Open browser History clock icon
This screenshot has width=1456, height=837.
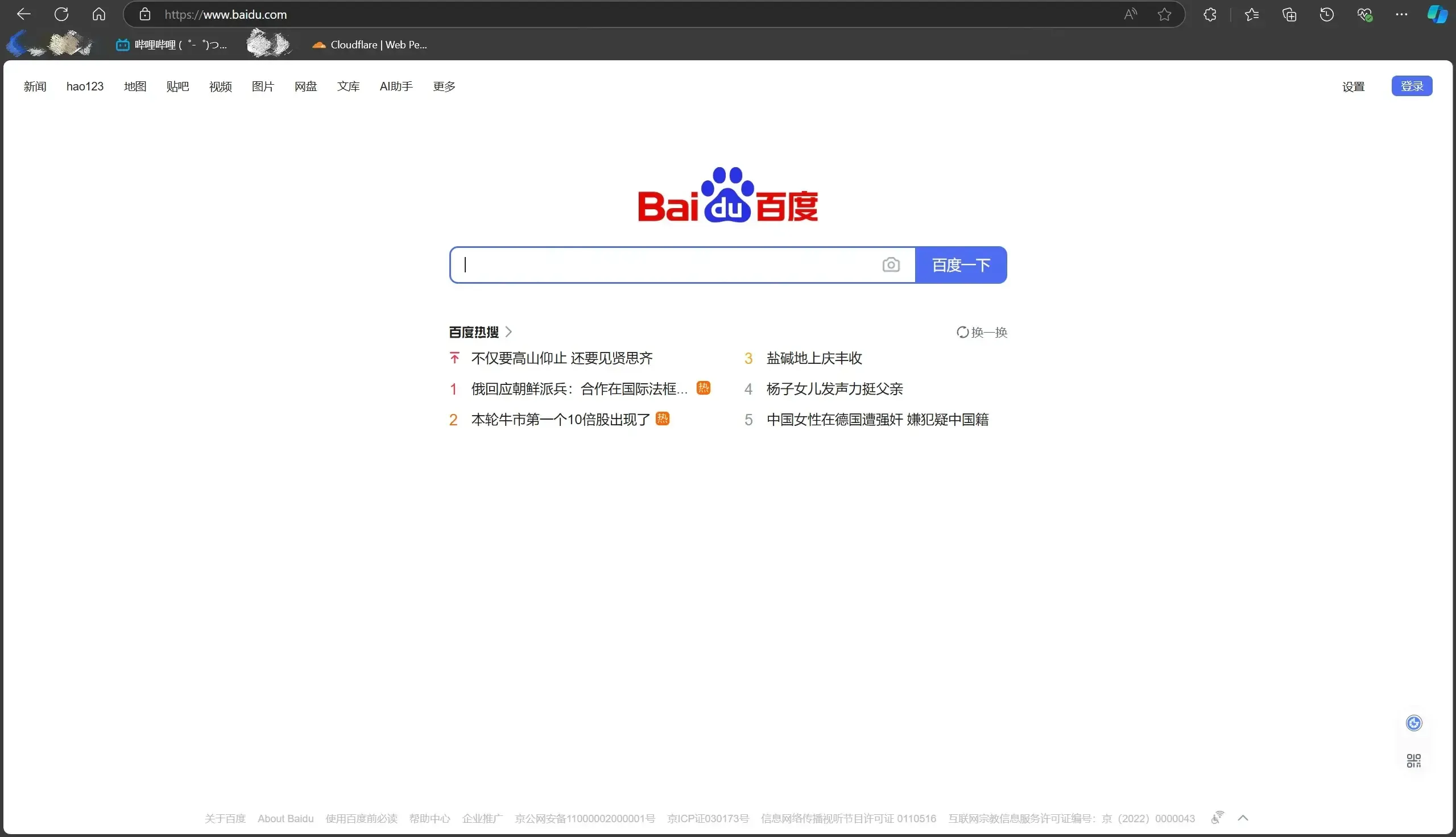[x=1327, y=14]
